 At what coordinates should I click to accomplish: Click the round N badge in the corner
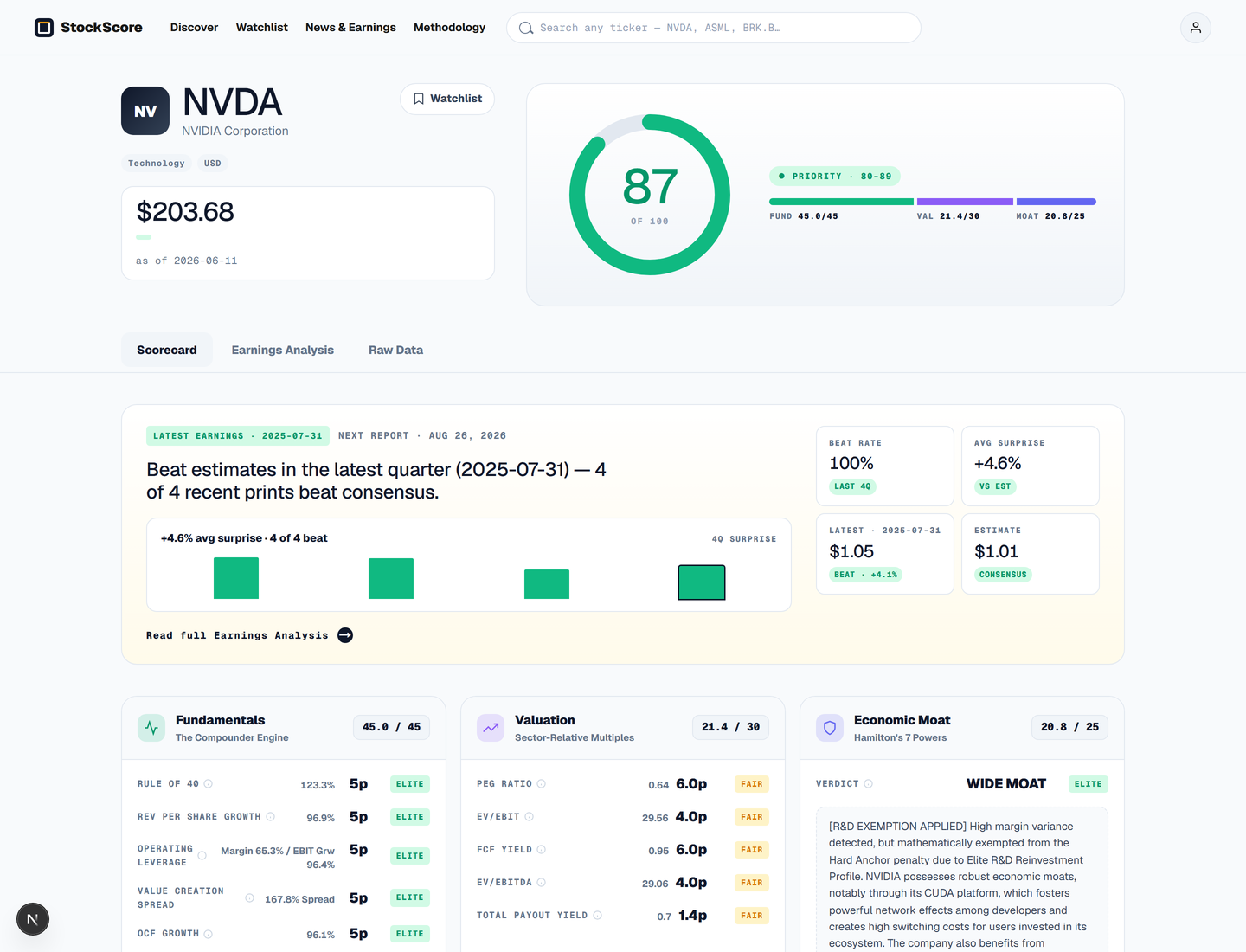tap(33, 919)
